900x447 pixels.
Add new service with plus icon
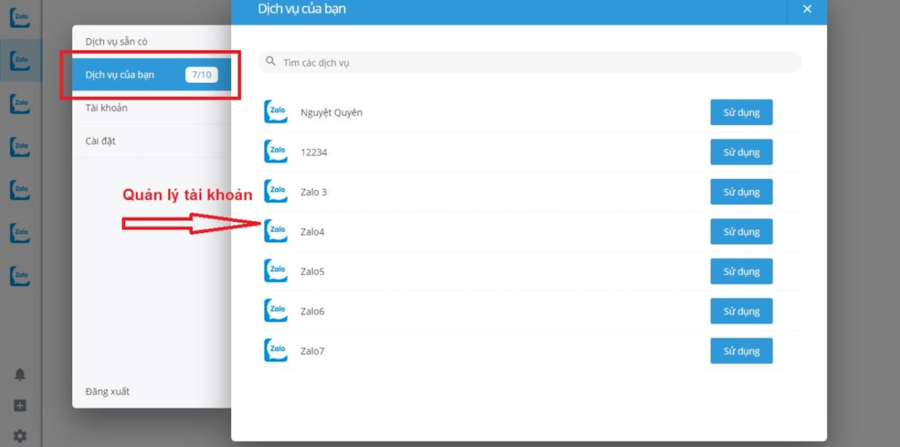coord(20,406)
